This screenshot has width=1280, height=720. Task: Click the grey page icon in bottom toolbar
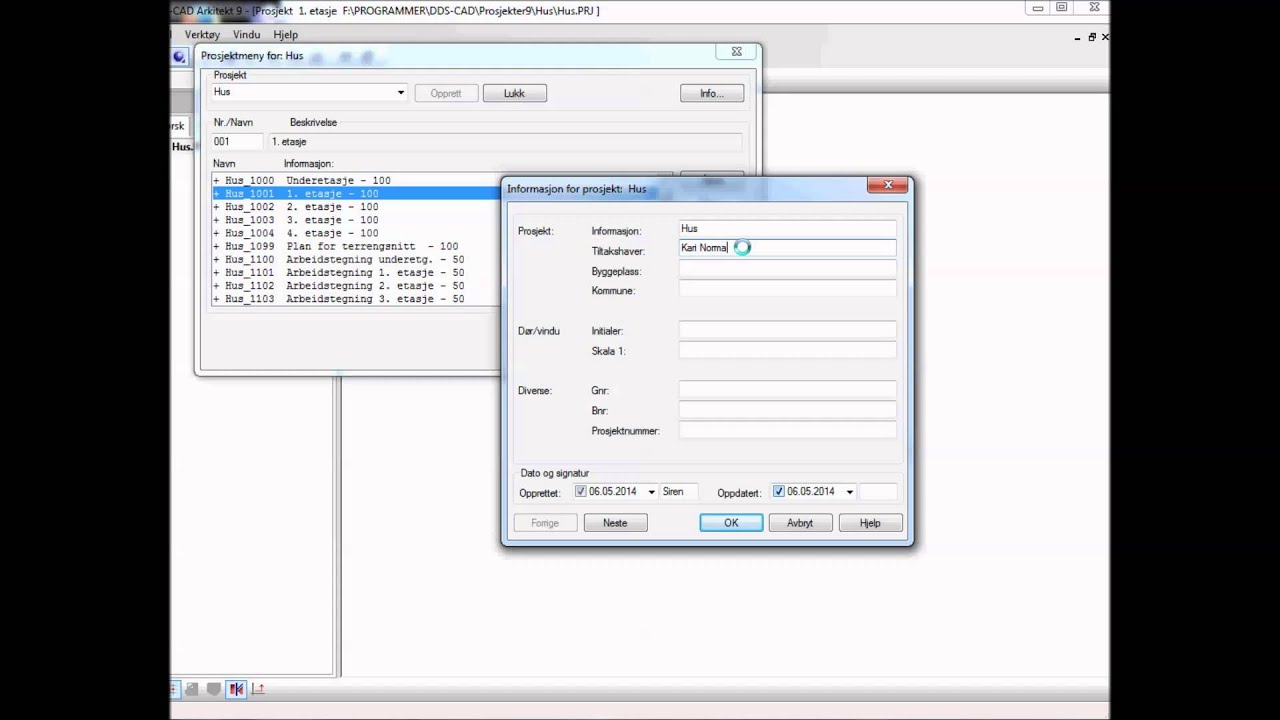click(192, 688)
